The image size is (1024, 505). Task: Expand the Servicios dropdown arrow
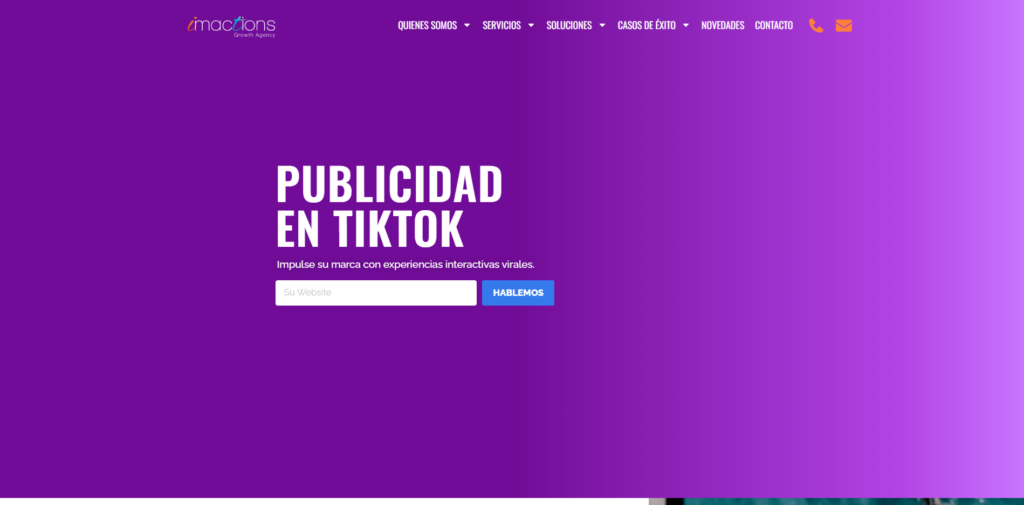click(x=531, y=26)
